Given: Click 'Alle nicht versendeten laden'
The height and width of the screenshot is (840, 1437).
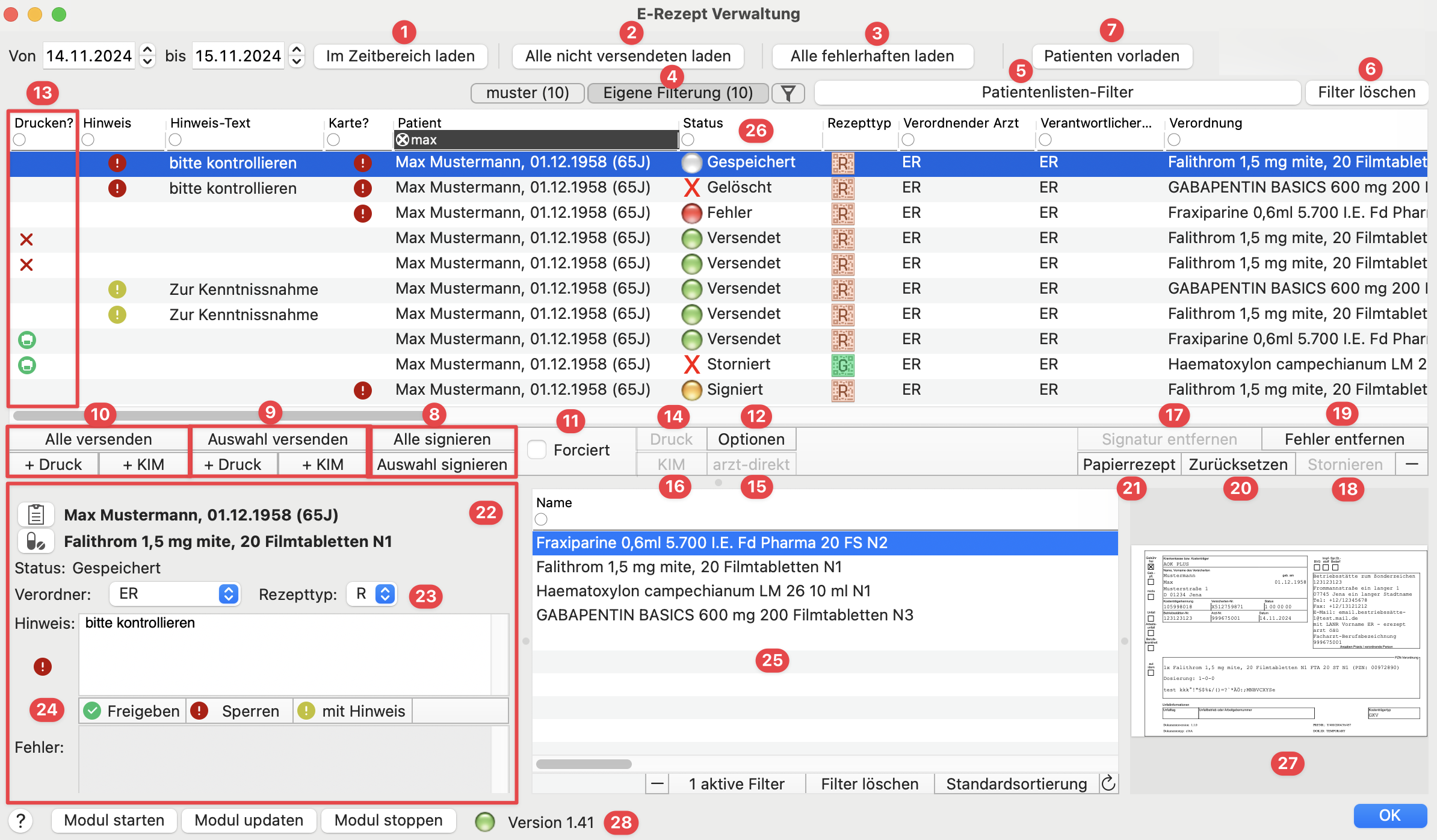Looking at the screenshot, I should (628, 57).
